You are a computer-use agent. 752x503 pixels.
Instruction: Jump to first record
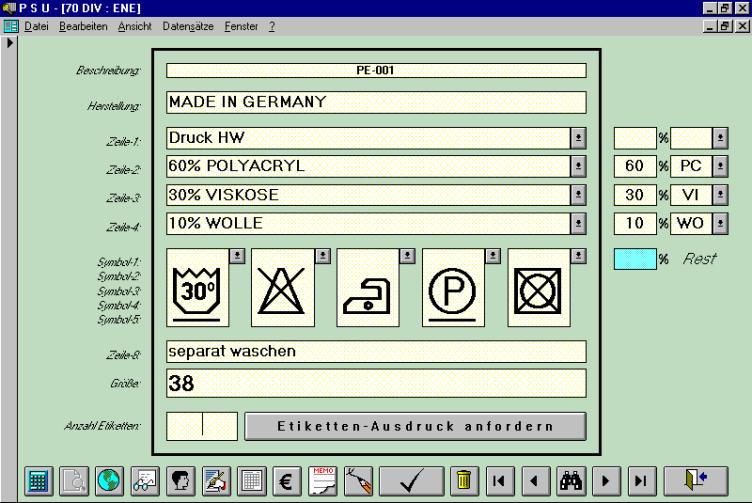[x=500, y=482]
